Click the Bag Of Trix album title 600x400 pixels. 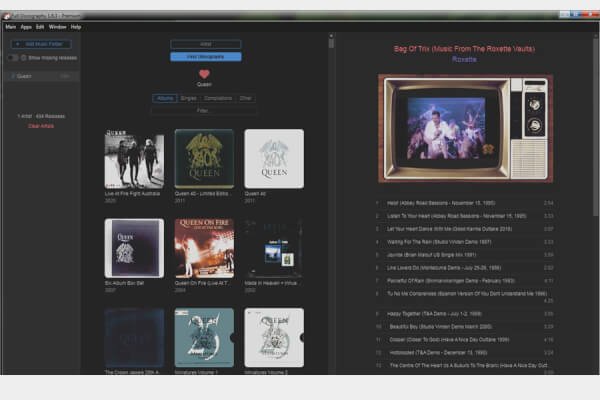[464, 49]
